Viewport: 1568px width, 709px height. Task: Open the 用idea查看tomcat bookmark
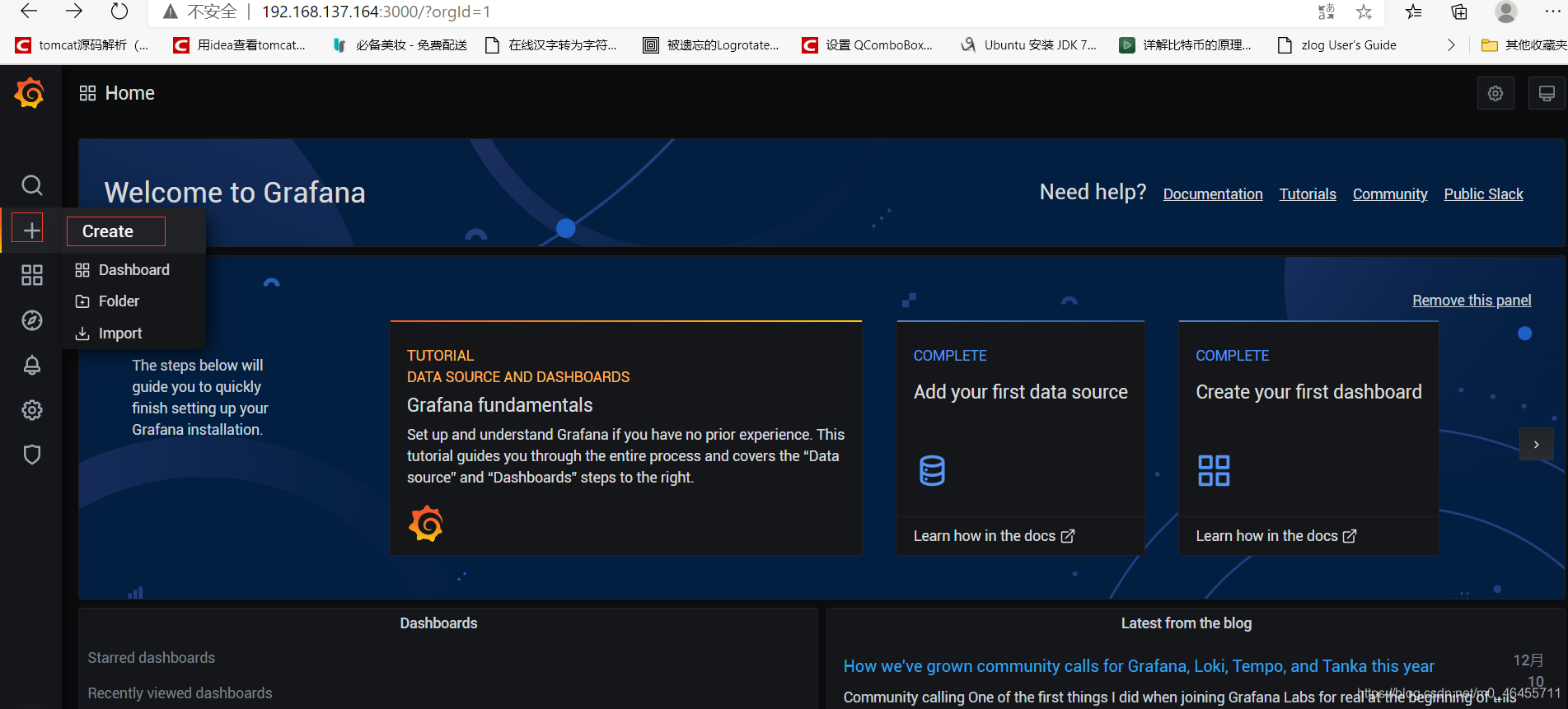coord(239,45)
